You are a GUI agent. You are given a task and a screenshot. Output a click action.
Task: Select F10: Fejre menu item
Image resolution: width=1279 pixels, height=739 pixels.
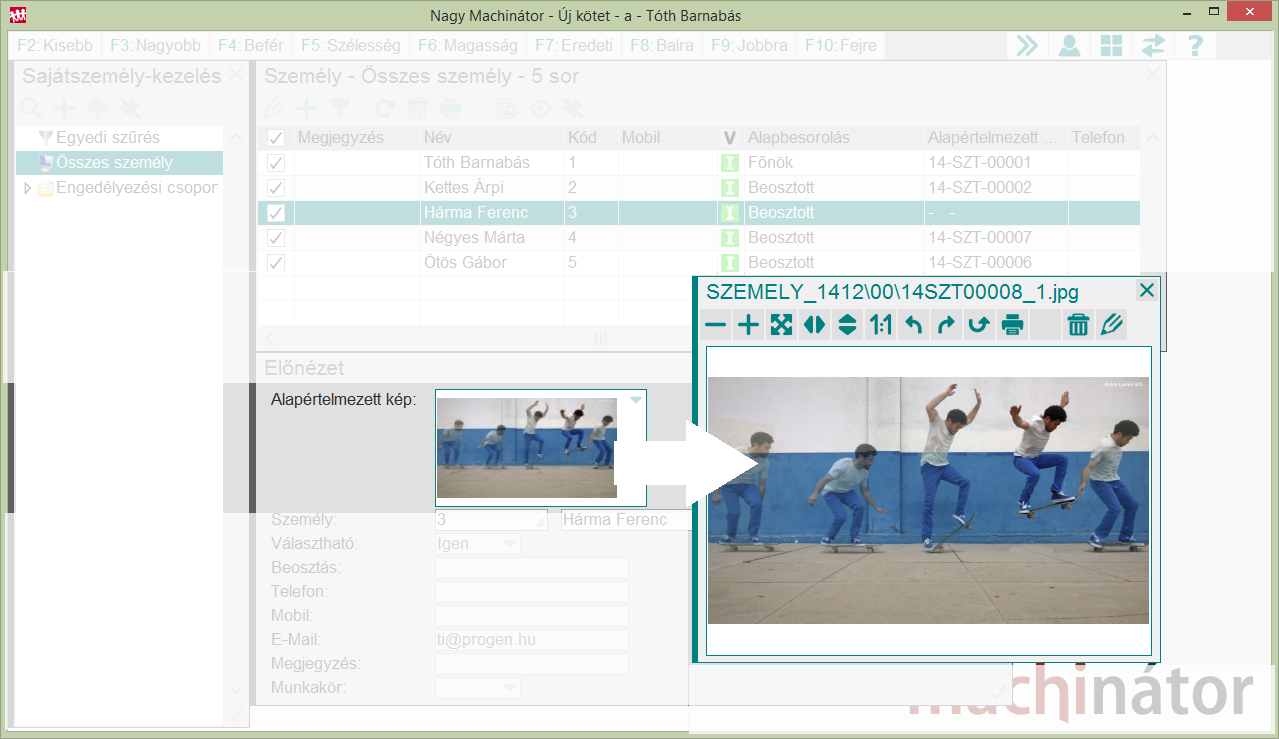pyautogui.click(x=840, y=45)
